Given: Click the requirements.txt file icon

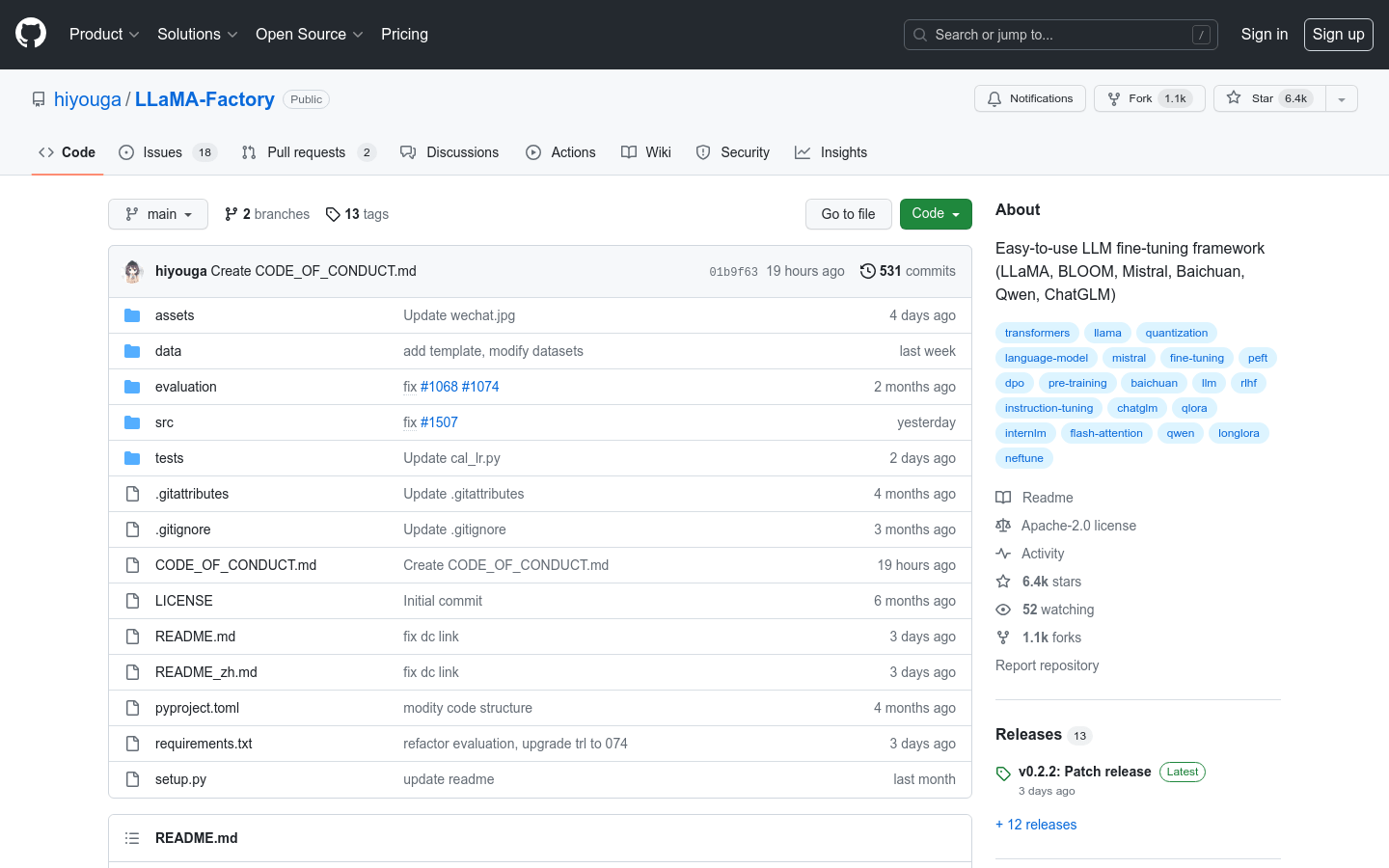Looking at the screenshot, I should pyautogui.click(x=132, y=744).
